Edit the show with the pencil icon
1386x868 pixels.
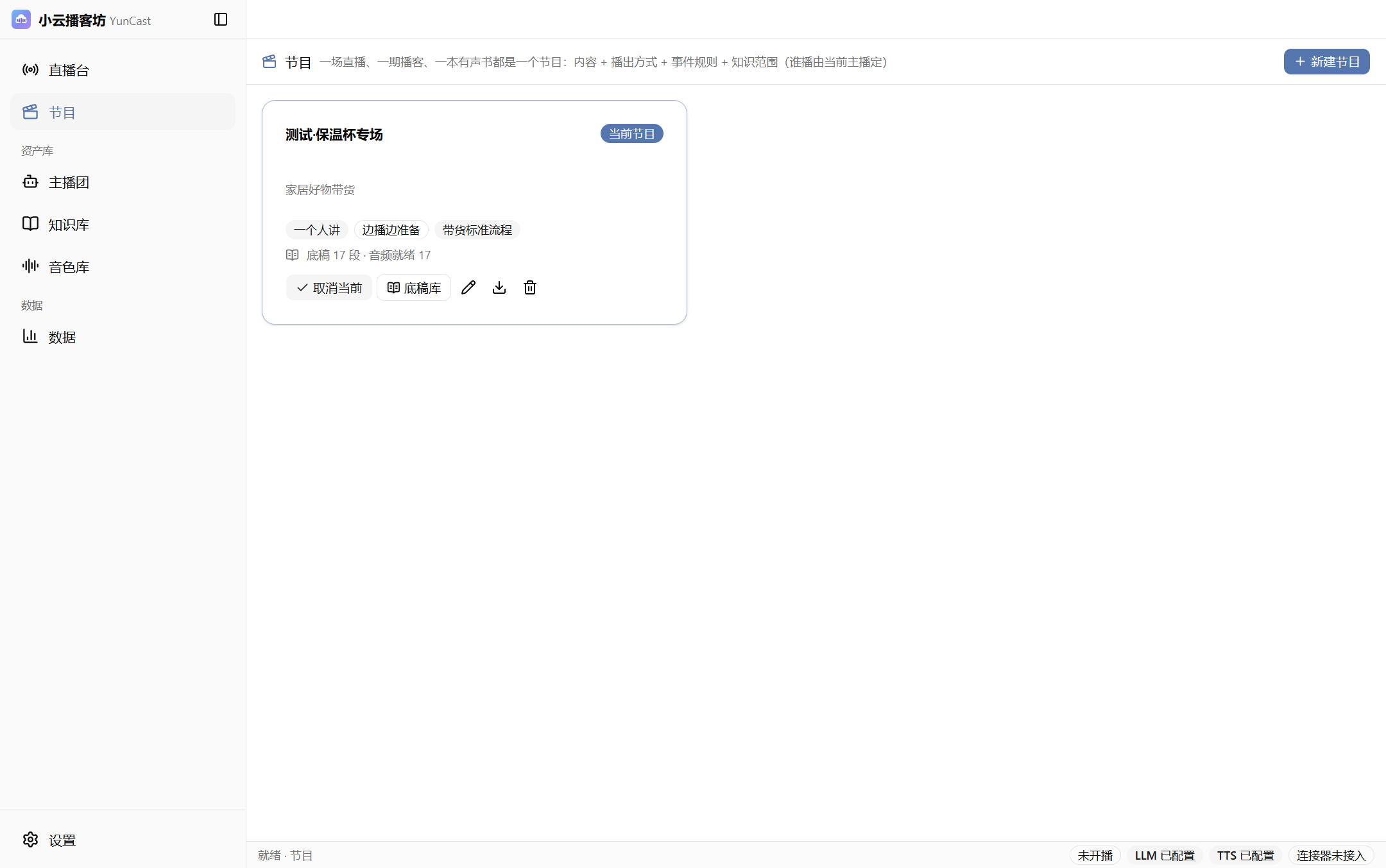click(x=468, y=287)
